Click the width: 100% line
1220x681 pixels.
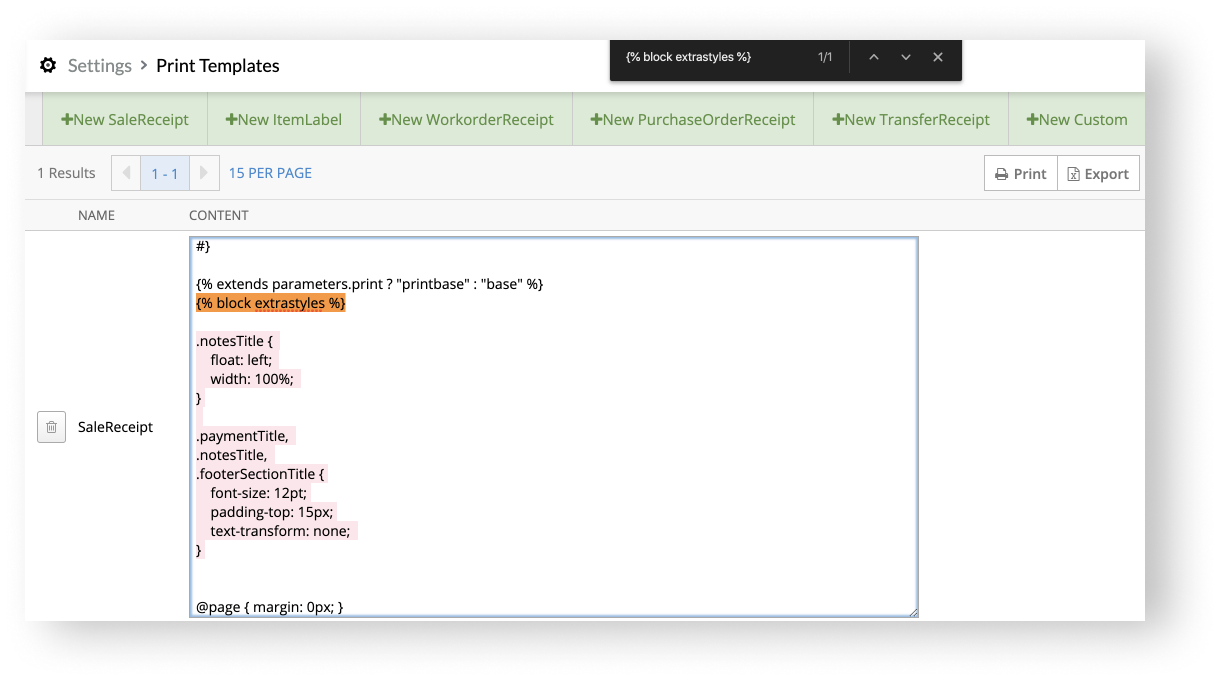[x=252, y=379]
